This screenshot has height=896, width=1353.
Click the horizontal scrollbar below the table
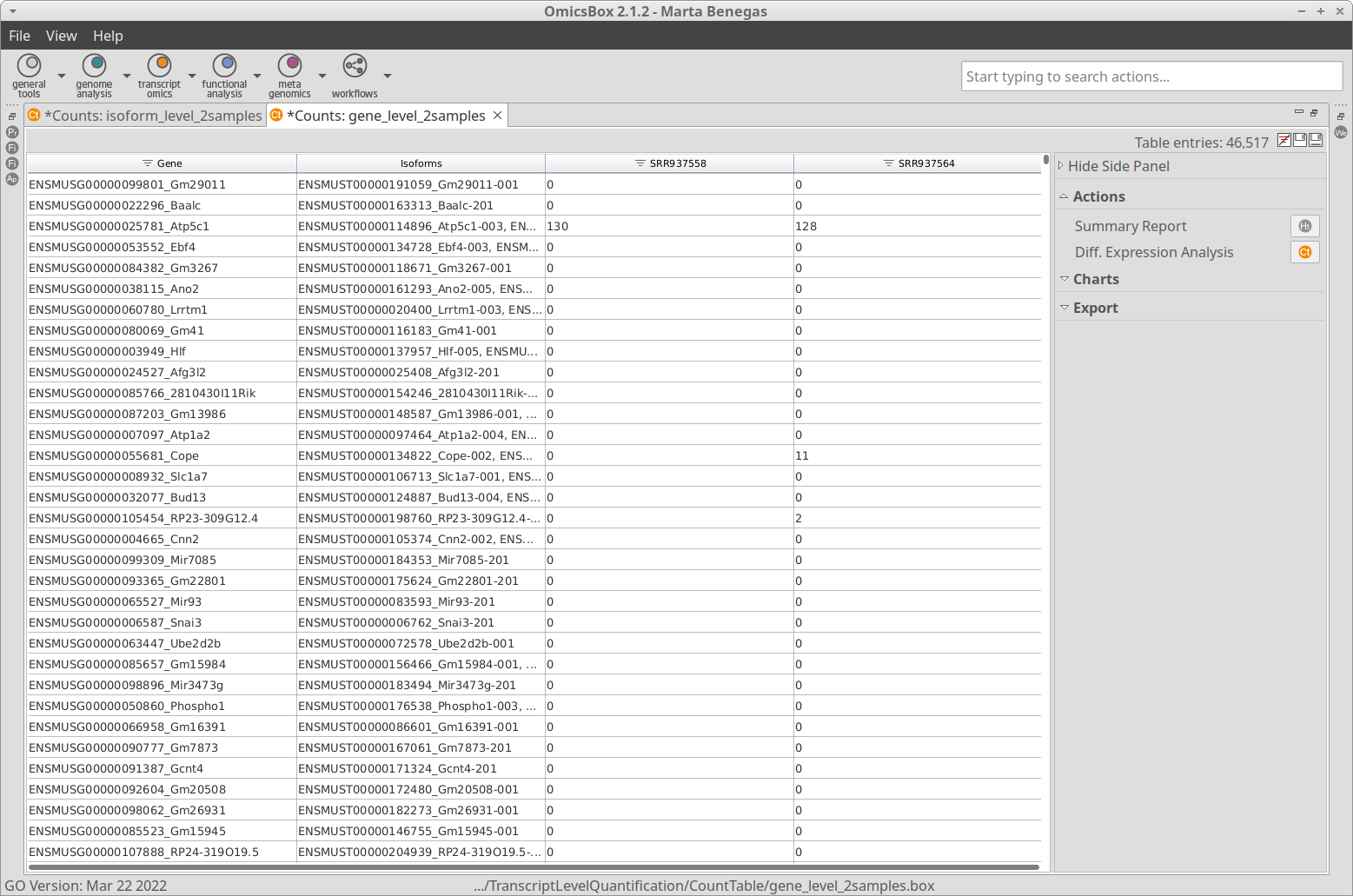pos(534,866)
